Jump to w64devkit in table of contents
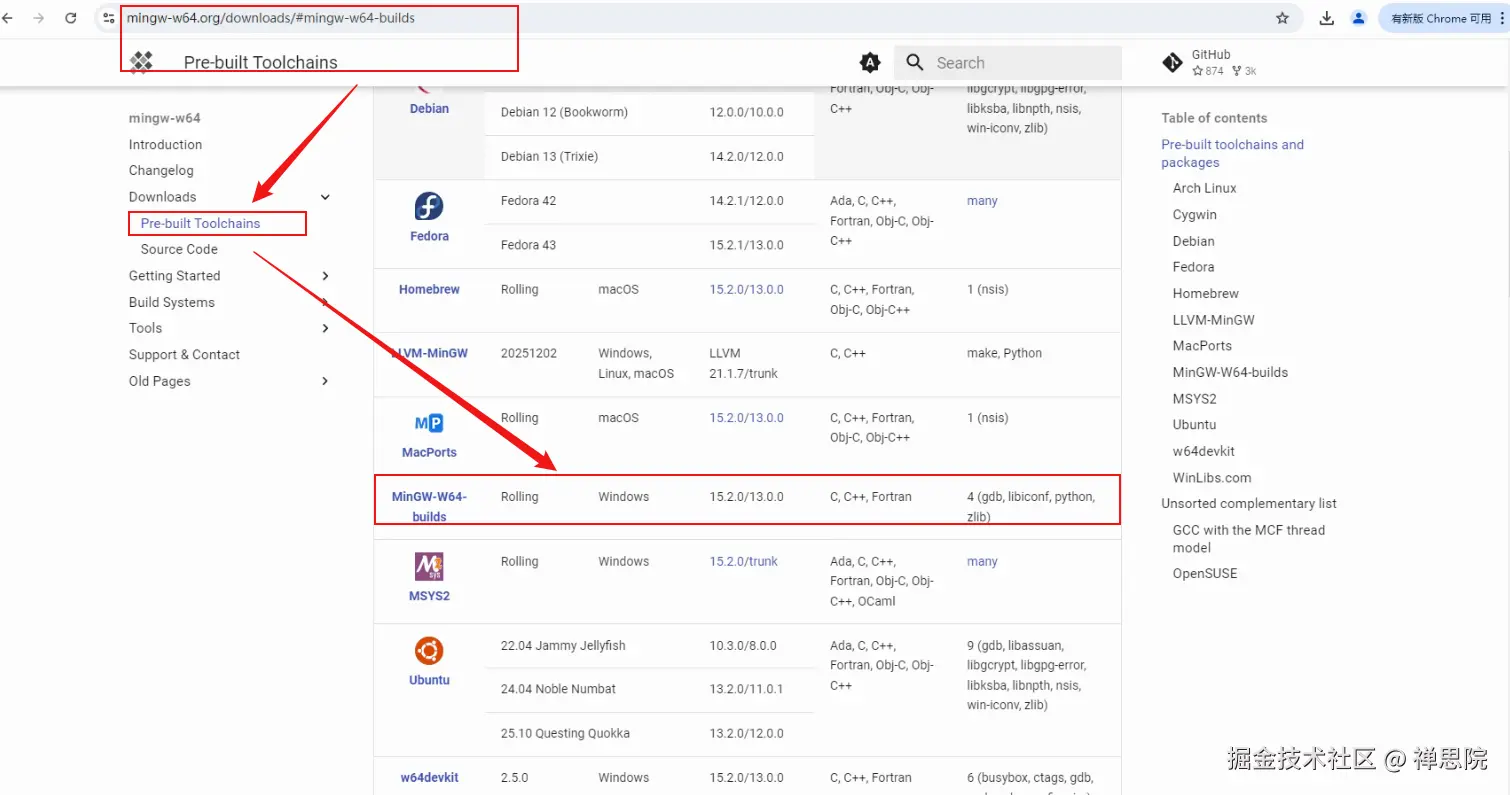1510x795 pixels. tap(1203, 451)
